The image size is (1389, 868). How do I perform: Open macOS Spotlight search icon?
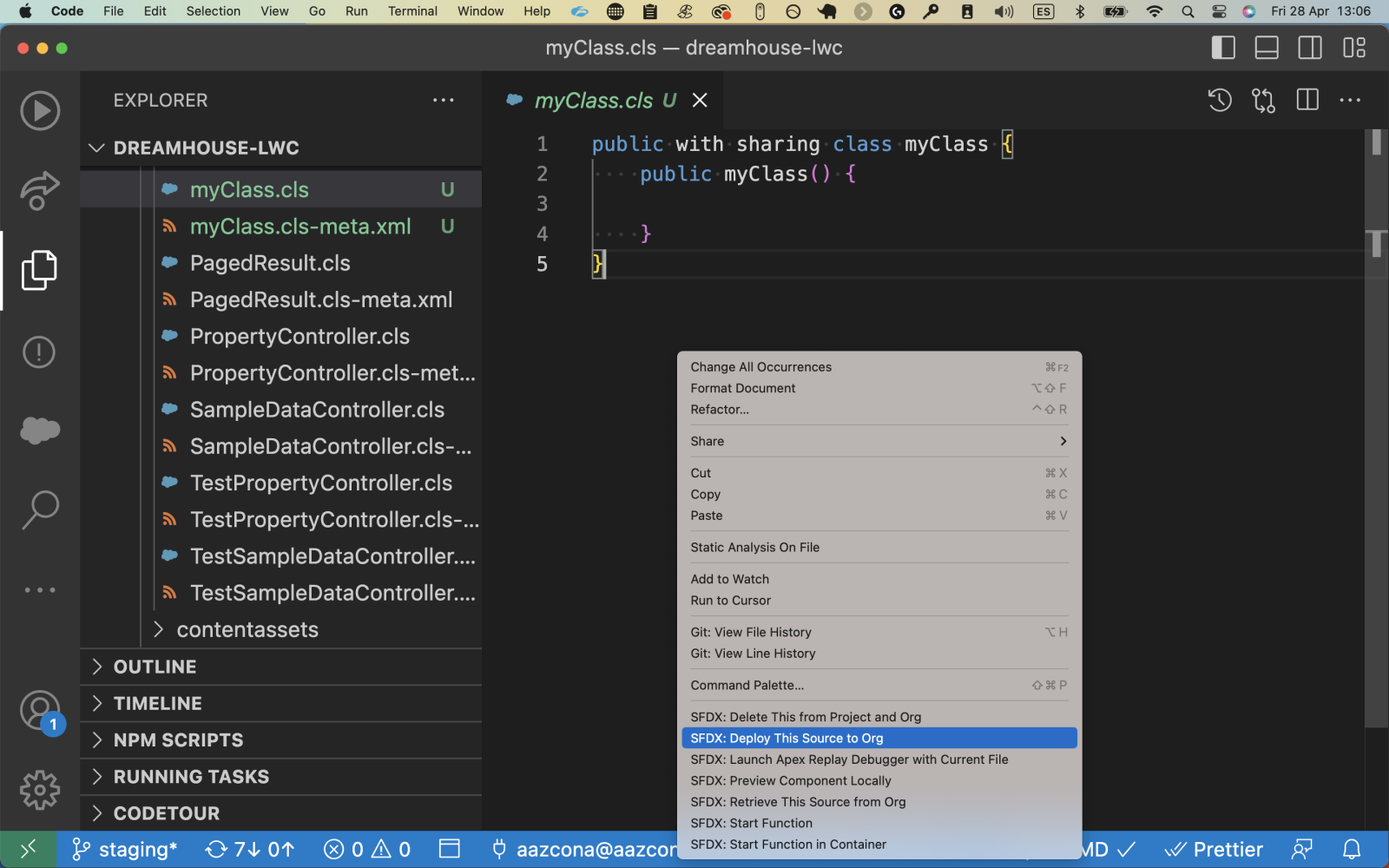pyautogui.click(x=1188, y=11)
